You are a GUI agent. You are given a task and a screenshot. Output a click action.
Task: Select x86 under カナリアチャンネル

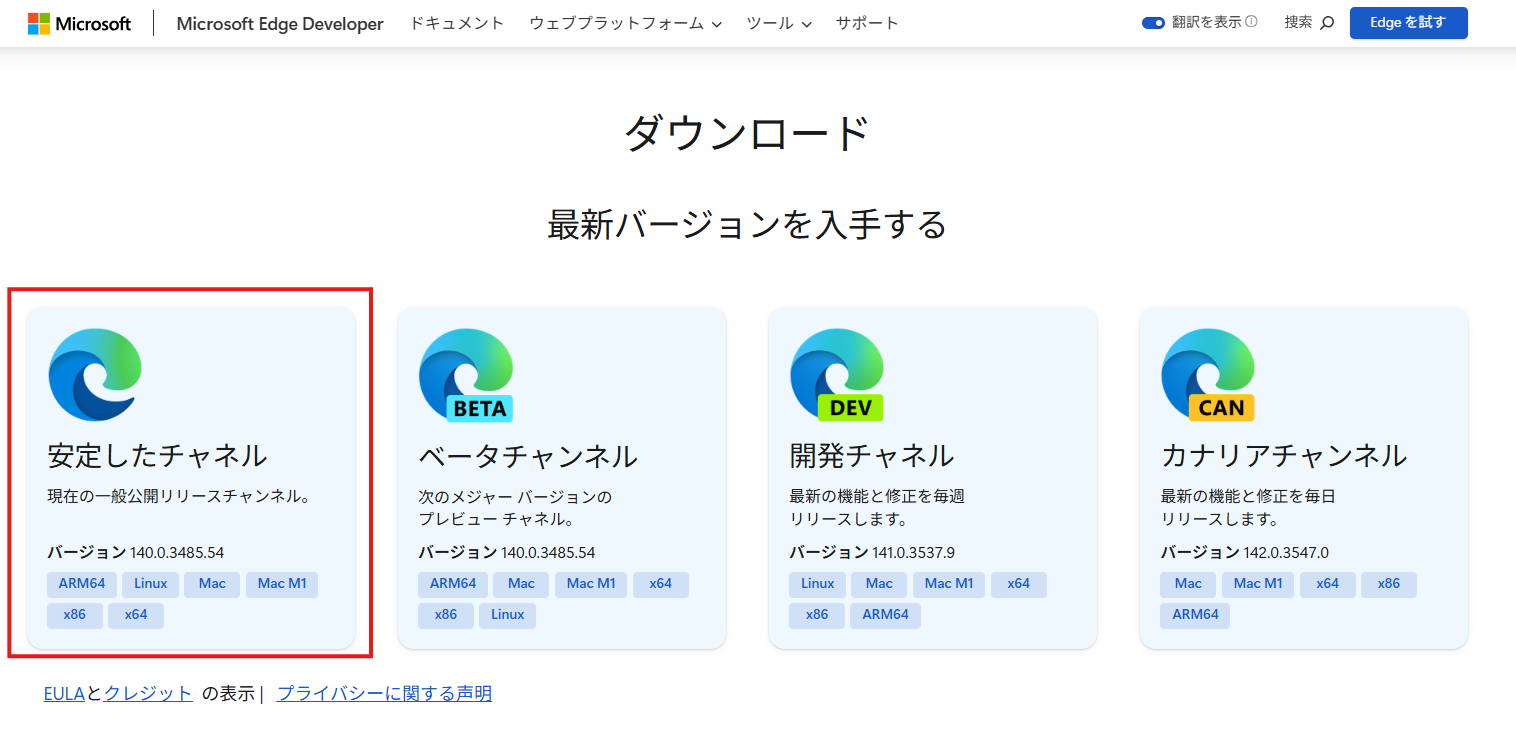pos(1389,584)
